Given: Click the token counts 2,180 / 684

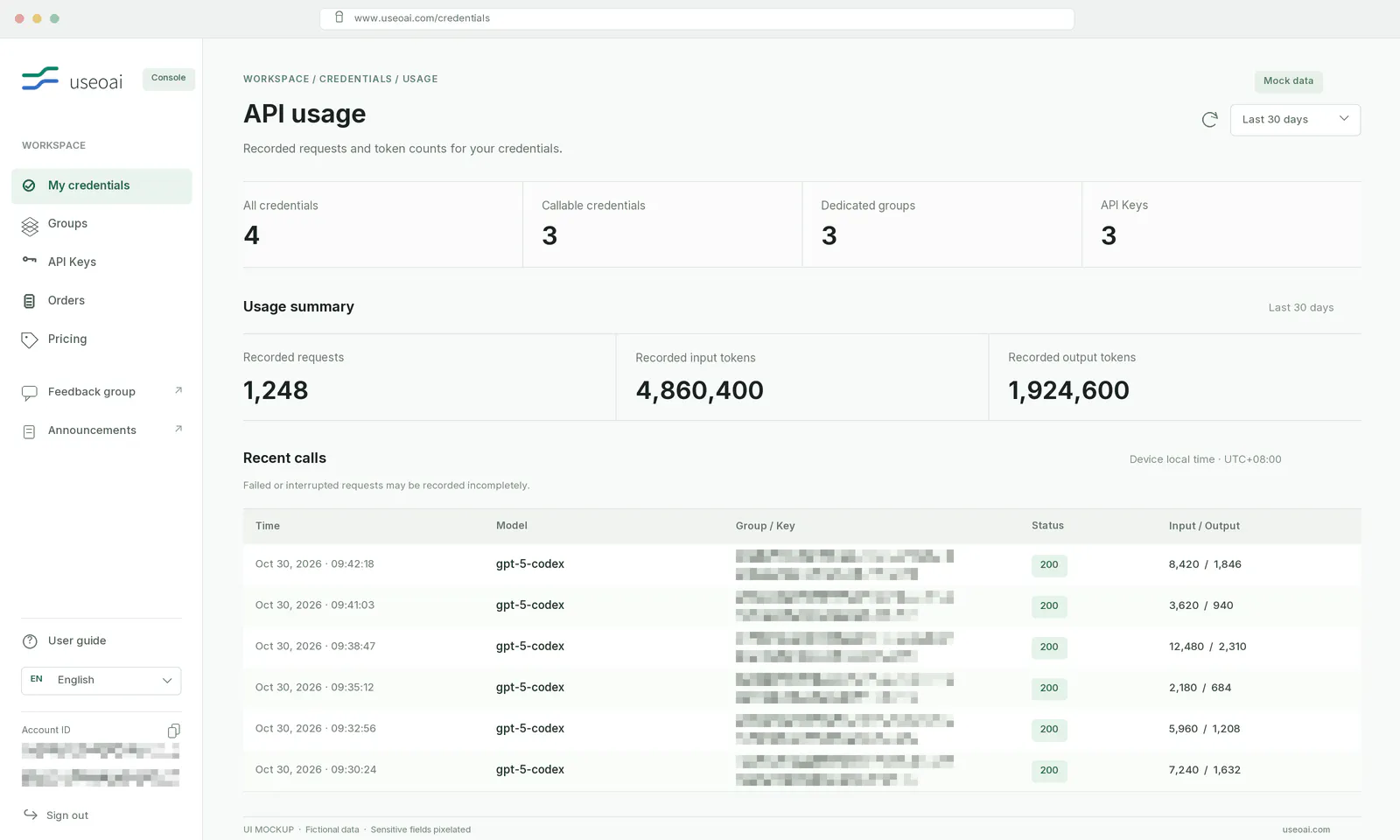Looking at the screenshot, I should (x=1200, y=688).
